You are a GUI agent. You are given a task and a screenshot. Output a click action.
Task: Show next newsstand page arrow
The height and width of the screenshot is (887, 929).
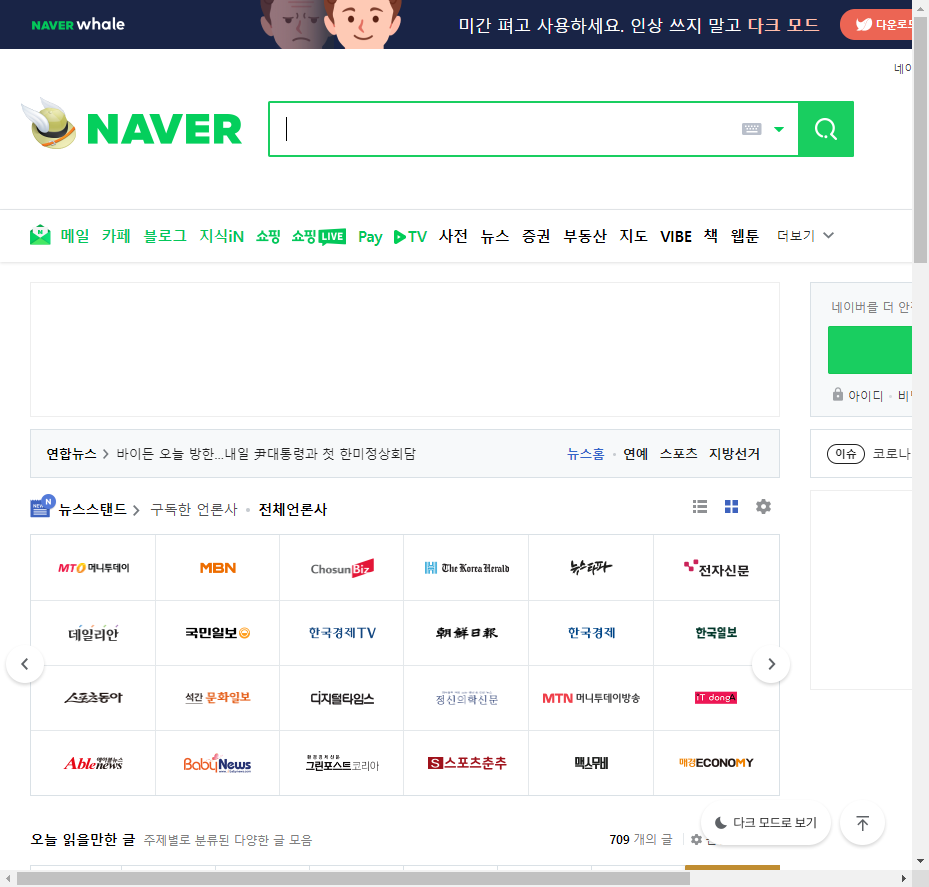(771, 664)
